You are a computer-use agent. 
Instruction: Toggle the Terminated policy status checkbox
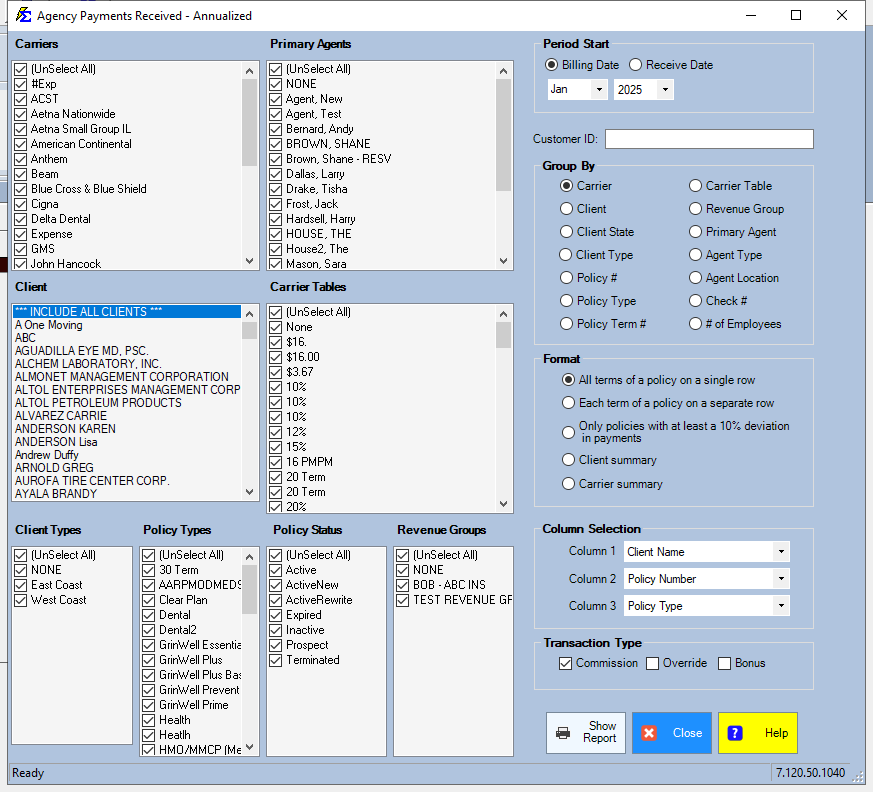coord(277,660)
